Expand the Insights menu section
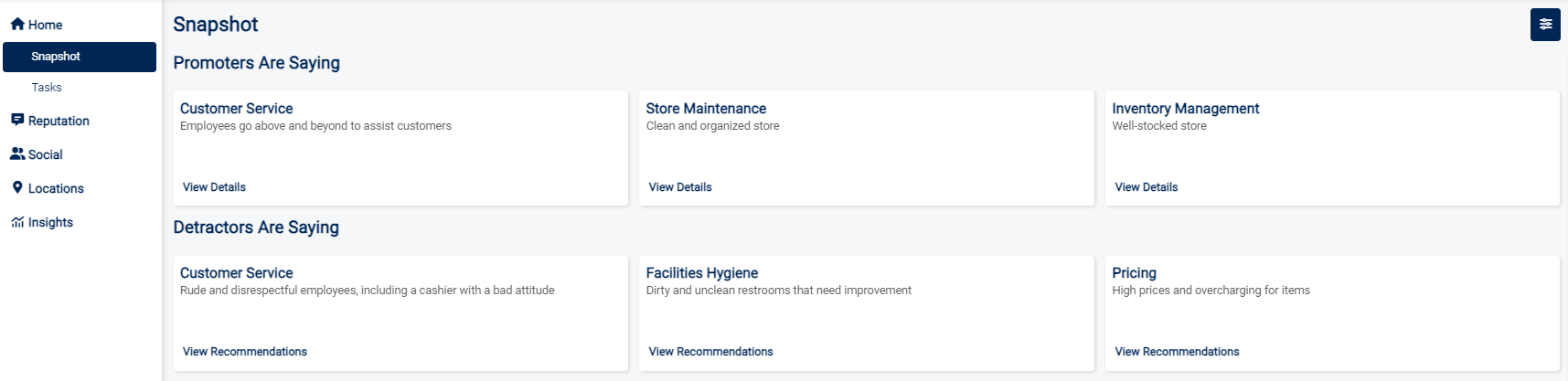1568x381 pixels. tap(50, 222)
